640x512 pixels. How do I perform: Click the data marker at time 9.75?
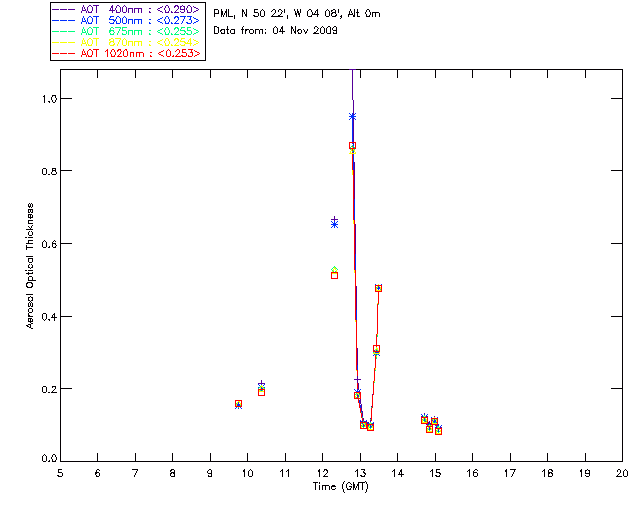click(x=238, y=404)
